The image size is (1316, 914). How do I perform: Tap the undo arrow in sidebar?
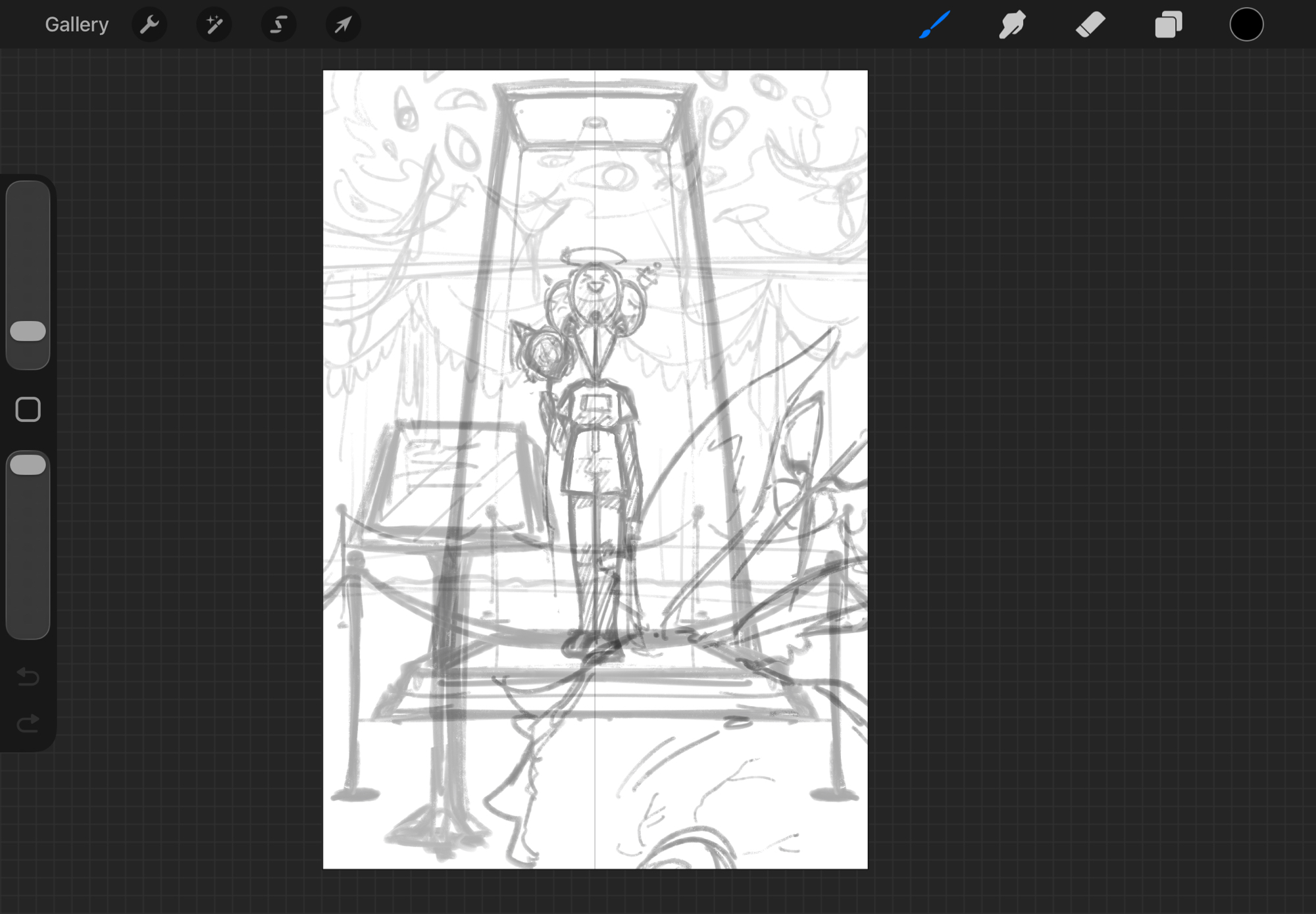[28, 676]
